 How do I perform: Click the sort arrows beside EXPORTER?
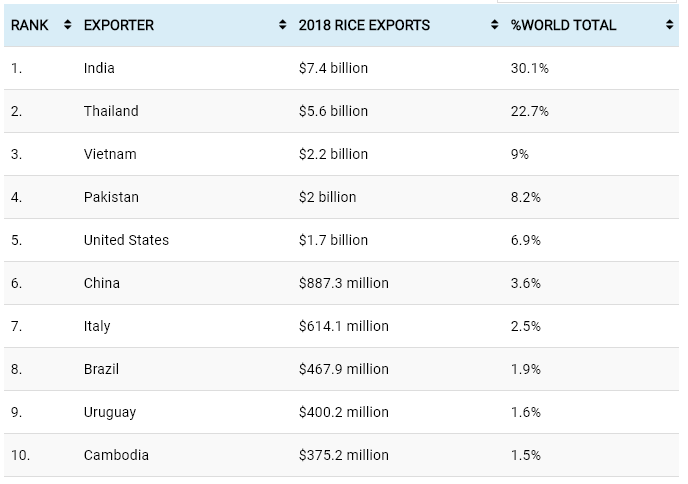[283, 25]
